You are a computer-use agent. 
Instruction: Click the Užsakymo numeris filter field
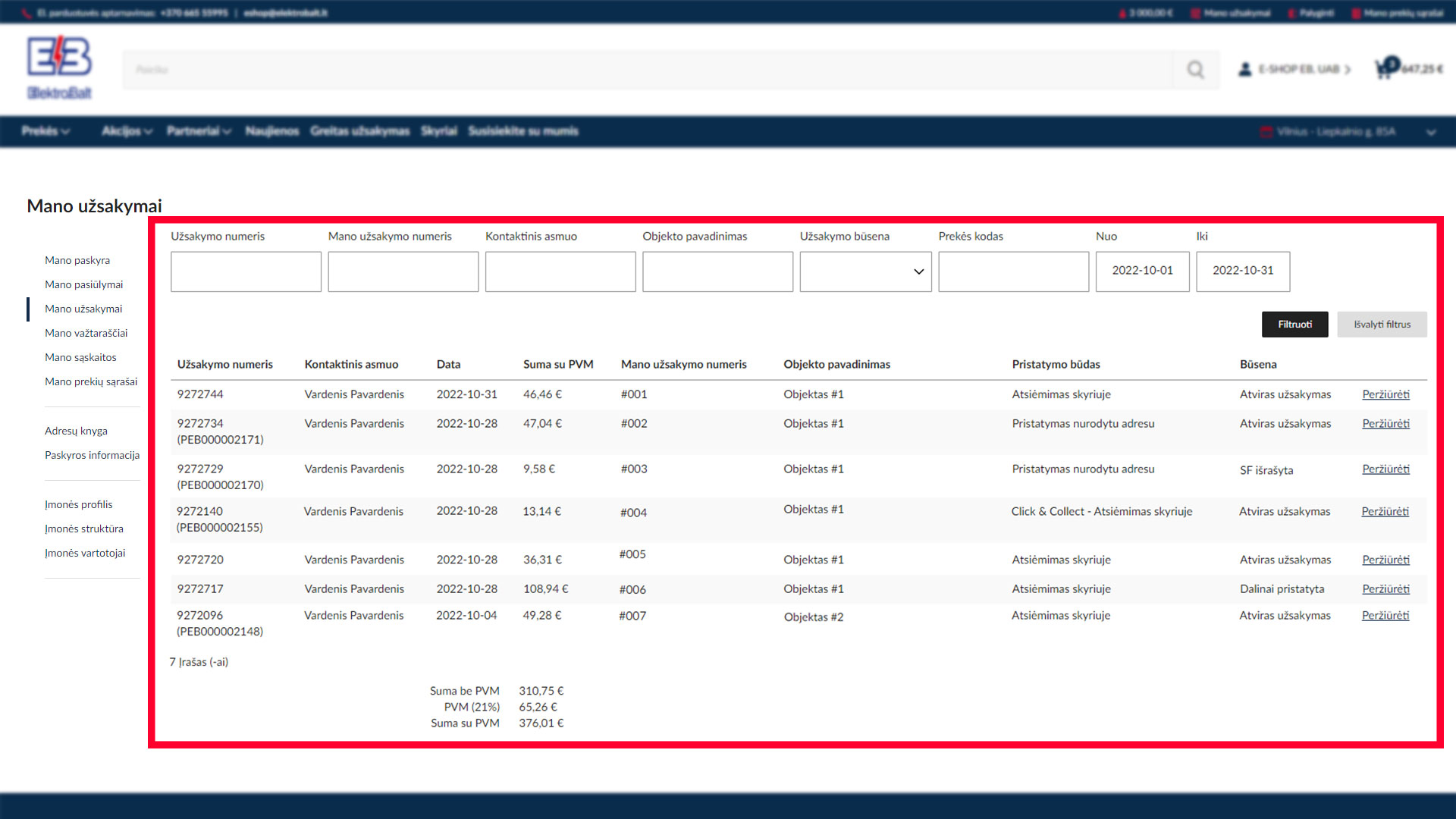[246, 271]
